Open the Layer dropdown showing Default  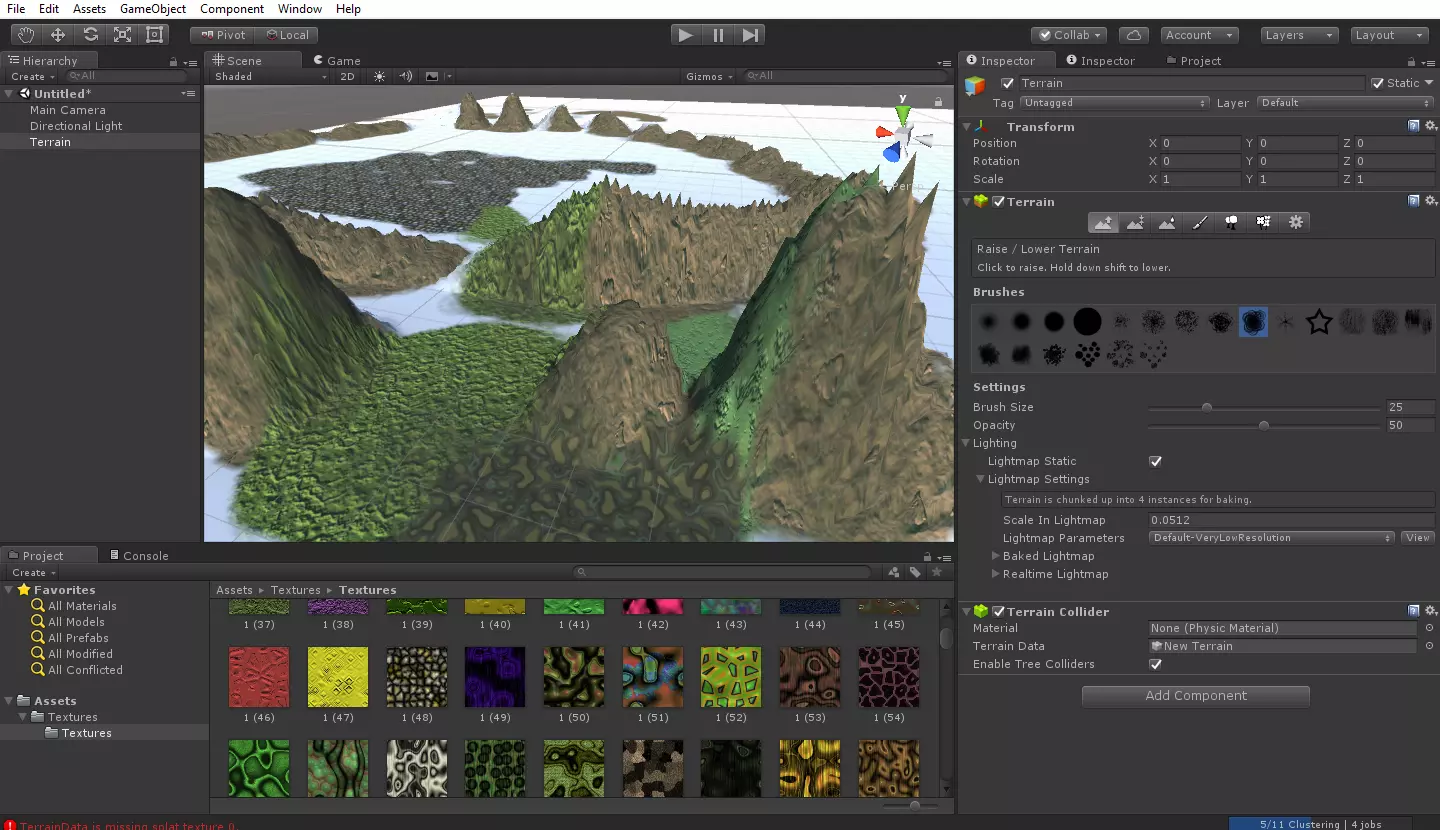(x=1345, y=103)
